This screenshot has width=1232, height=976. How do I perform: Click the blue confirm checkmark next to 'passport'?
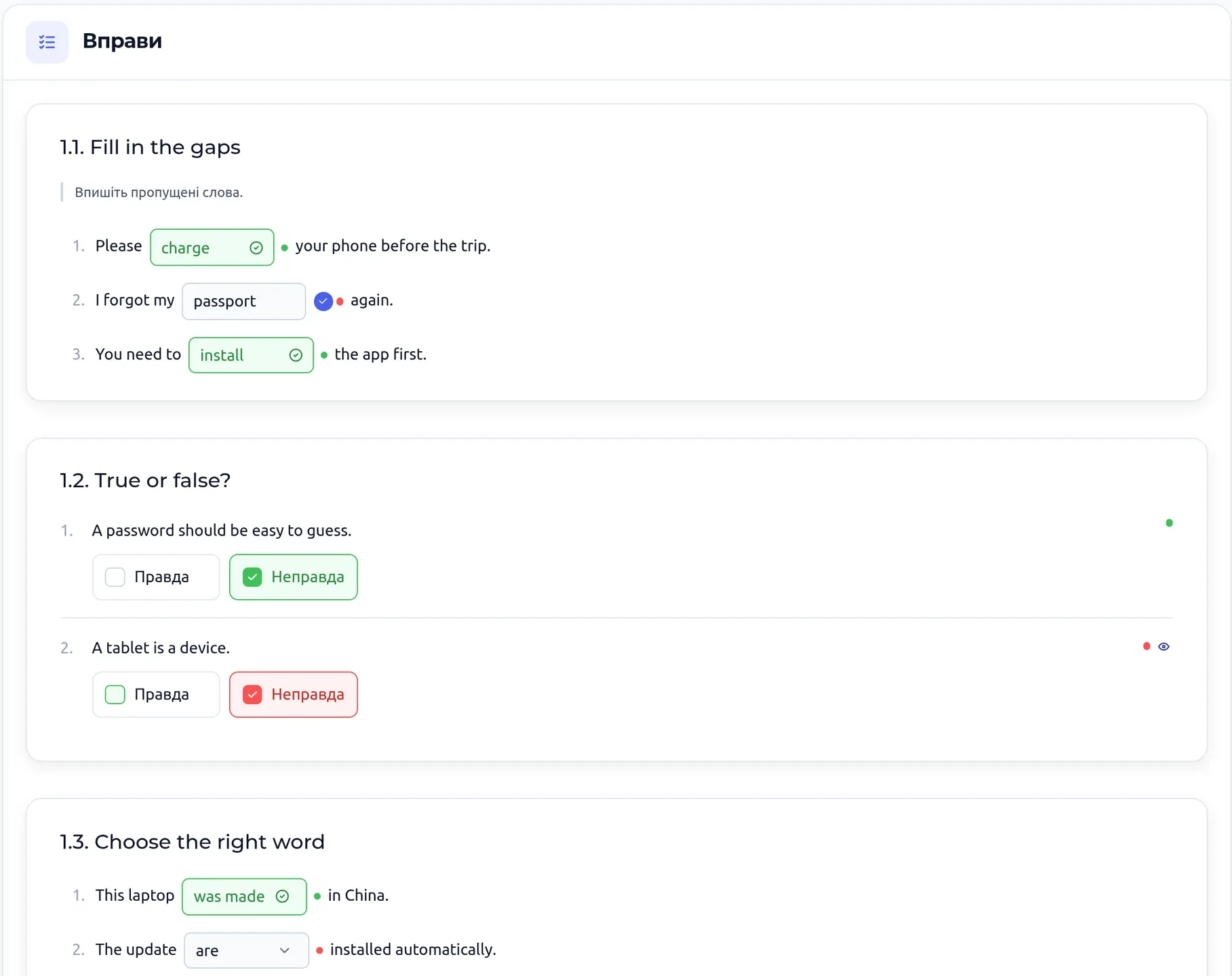pyautogui.click(x=323, y=301)
